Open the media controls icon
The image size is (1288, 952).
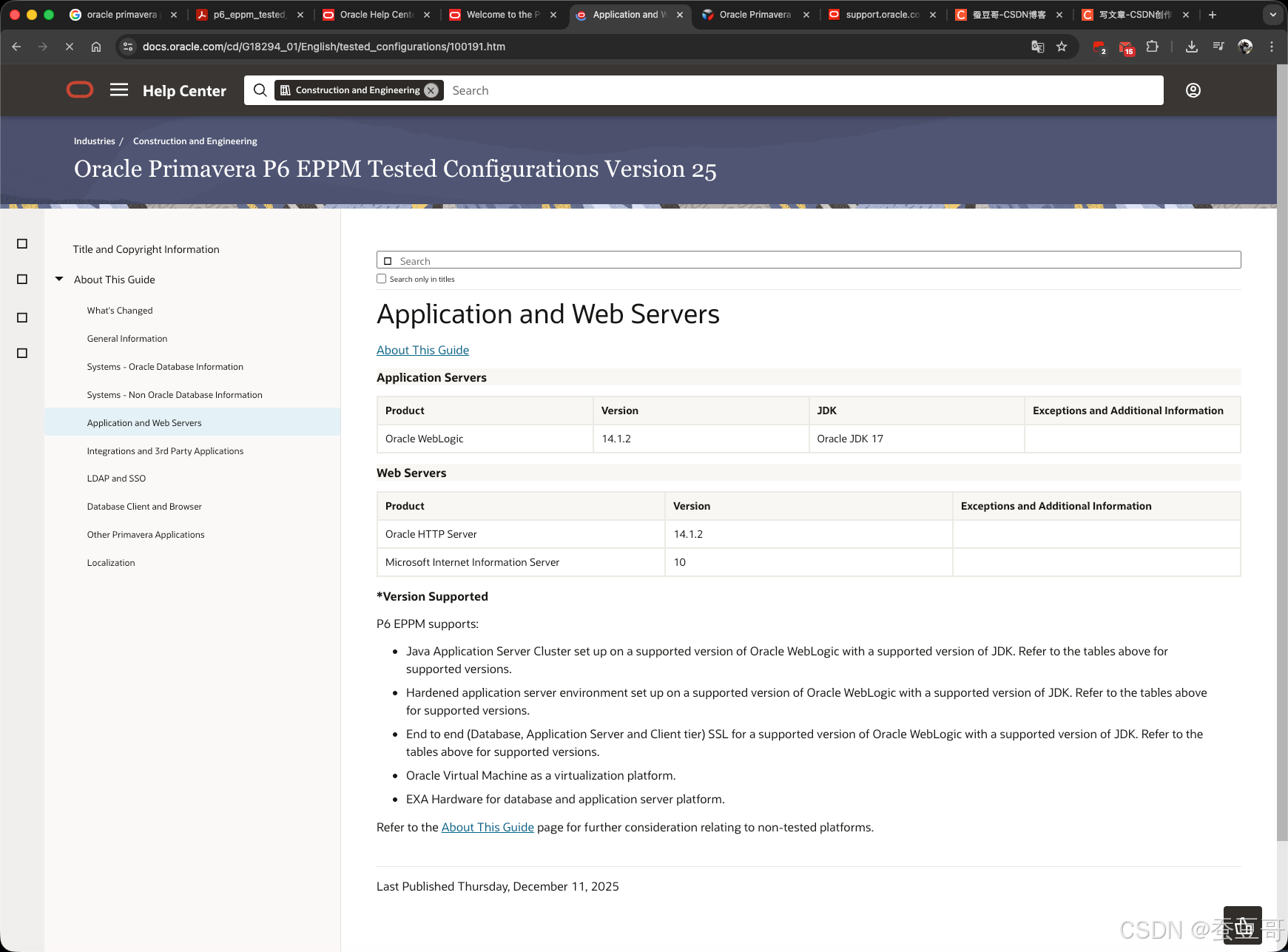coord(1218,47)
